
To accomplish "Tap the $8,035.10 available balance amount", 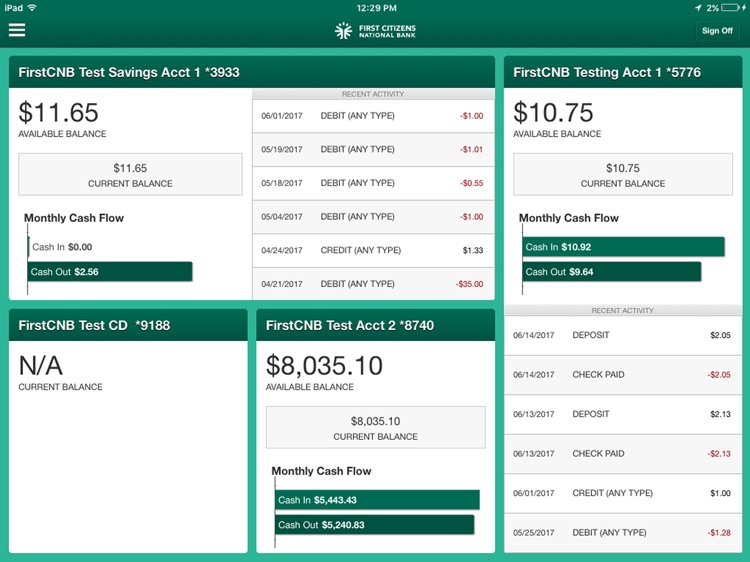I will [324, 366].
